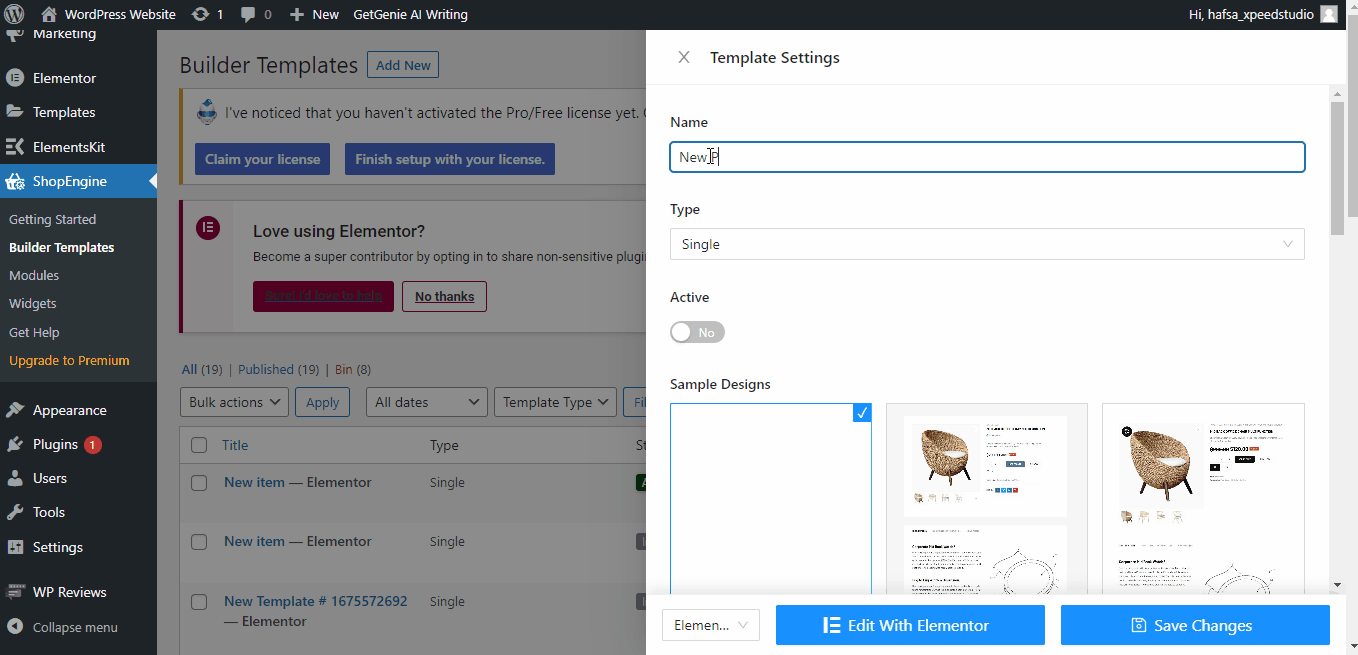Check the New Template # 1675572692 checkbox
1358x655 pixels.
point(199,601)
